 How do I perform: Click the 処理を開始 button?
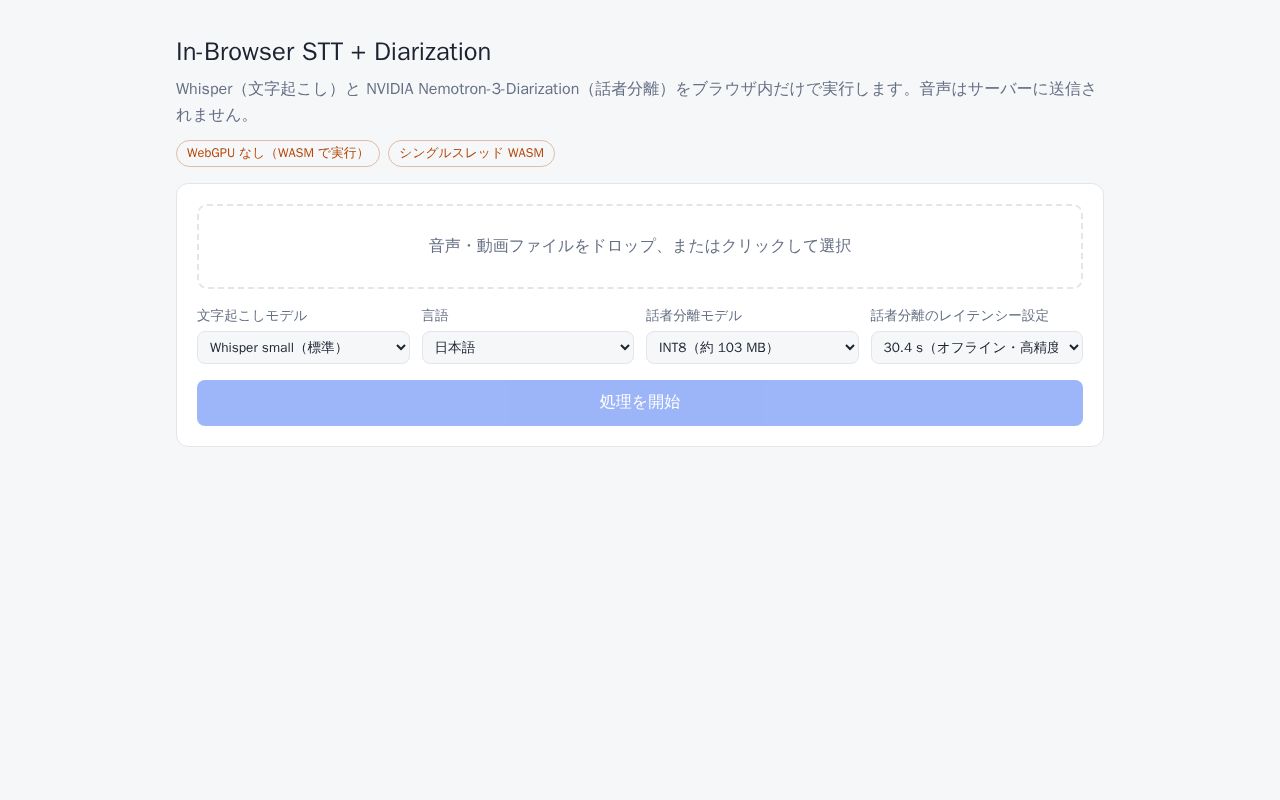coord(640,403)
